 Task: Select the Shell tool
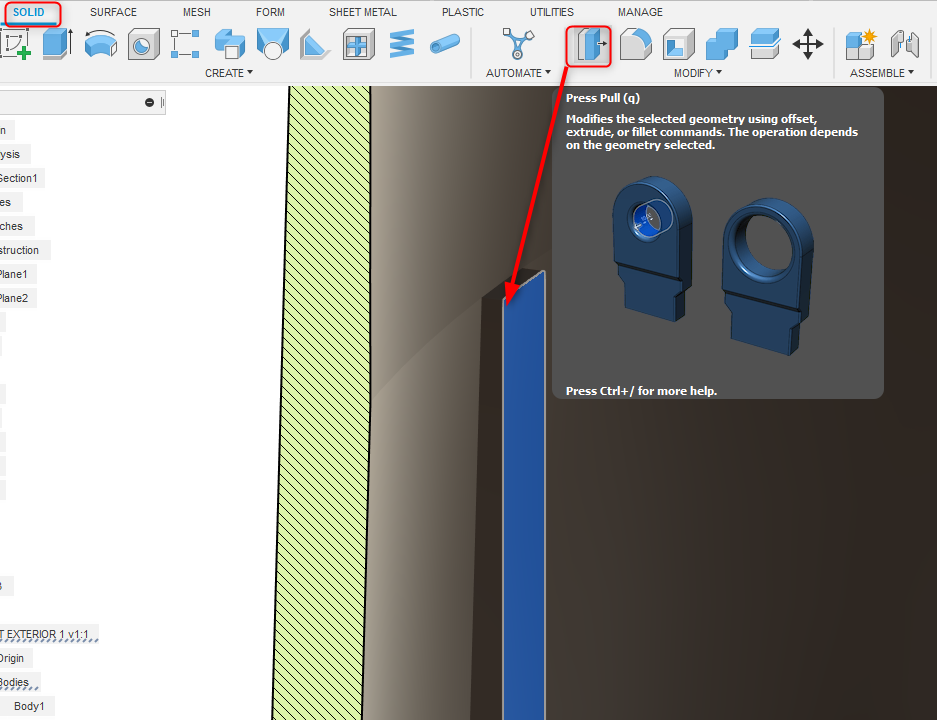point(678,44)
